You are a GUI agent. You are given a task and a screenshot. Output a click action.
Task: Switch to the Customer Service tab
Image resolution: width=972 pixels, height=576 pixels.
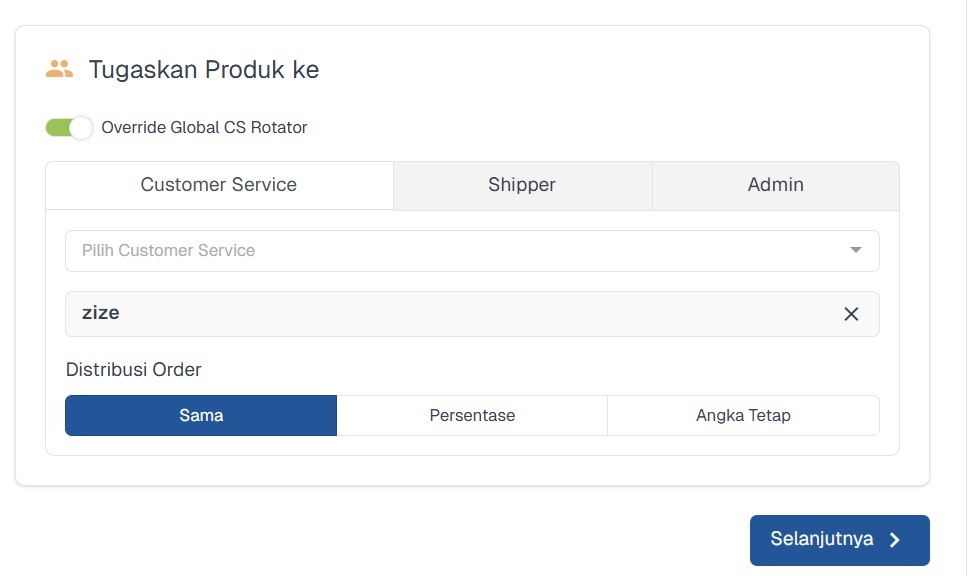(219, 185)
